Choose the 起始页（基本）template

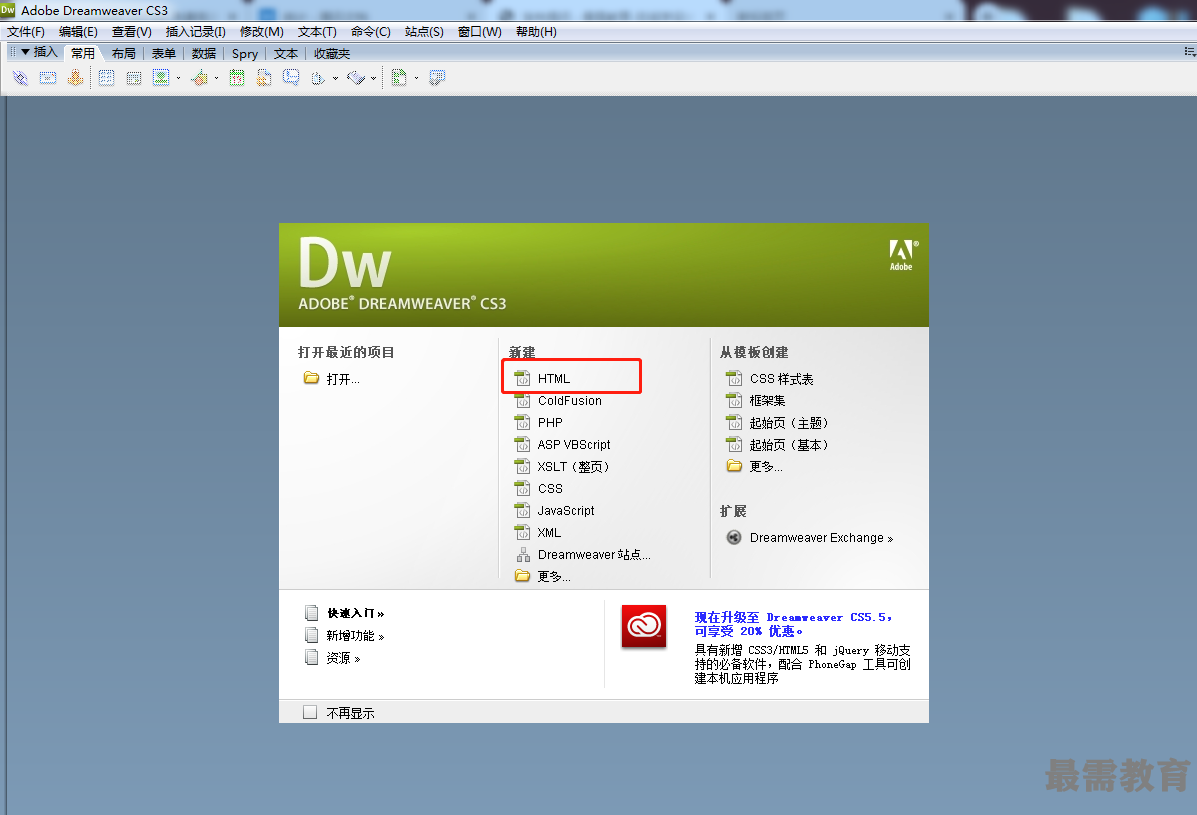[x=789, y=445]
